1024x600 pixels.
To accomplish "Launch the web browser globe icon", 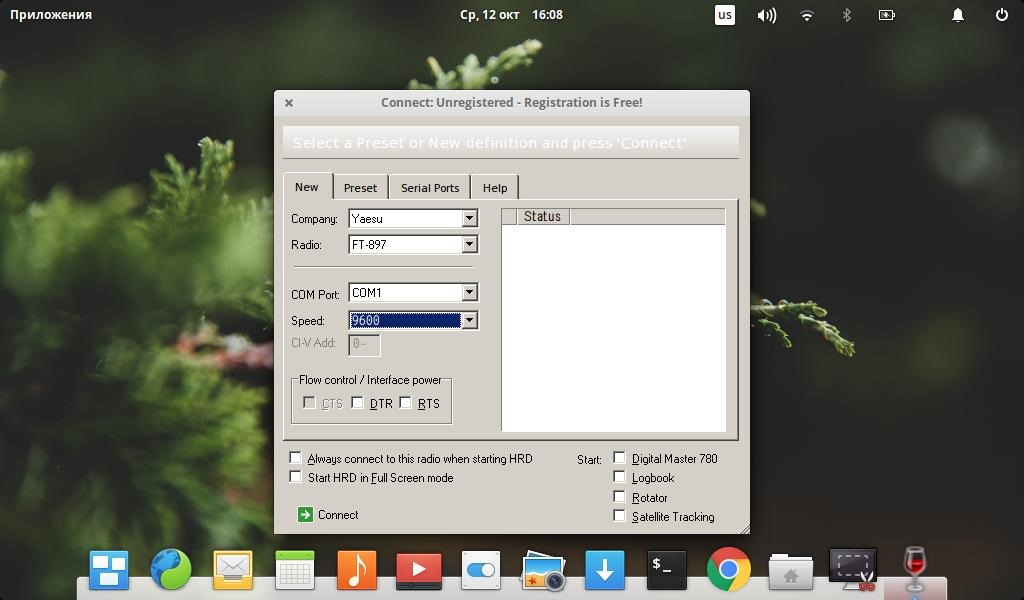I will coord(170,569).
